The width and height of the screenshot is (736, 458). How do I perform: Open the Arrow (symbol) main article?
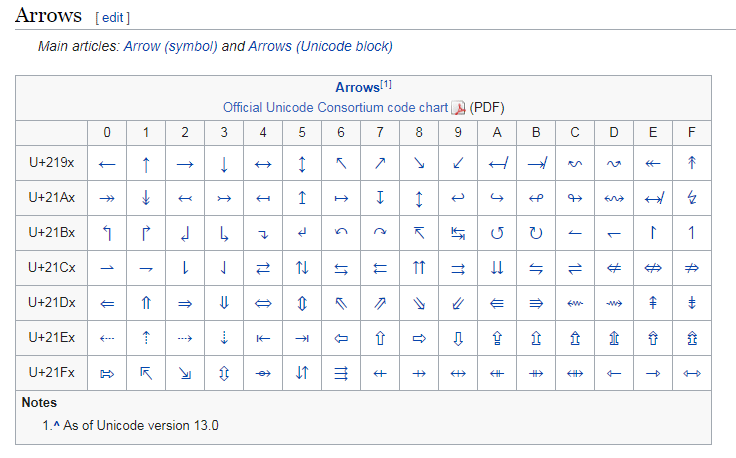(170, 46)
